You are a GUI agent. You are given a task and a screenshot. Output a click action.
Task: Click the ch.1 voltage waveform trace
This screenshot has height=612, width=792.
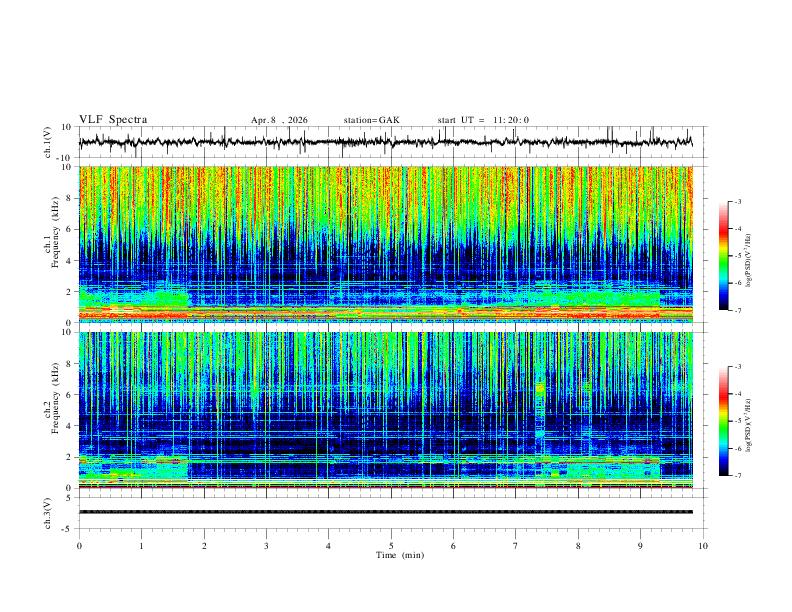click(385, 142)
